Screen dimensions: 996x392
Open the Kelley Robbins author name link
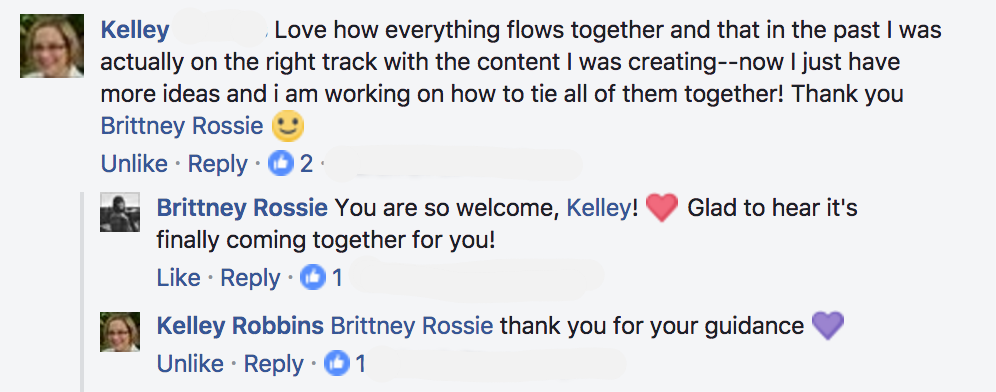click(240, 326)
